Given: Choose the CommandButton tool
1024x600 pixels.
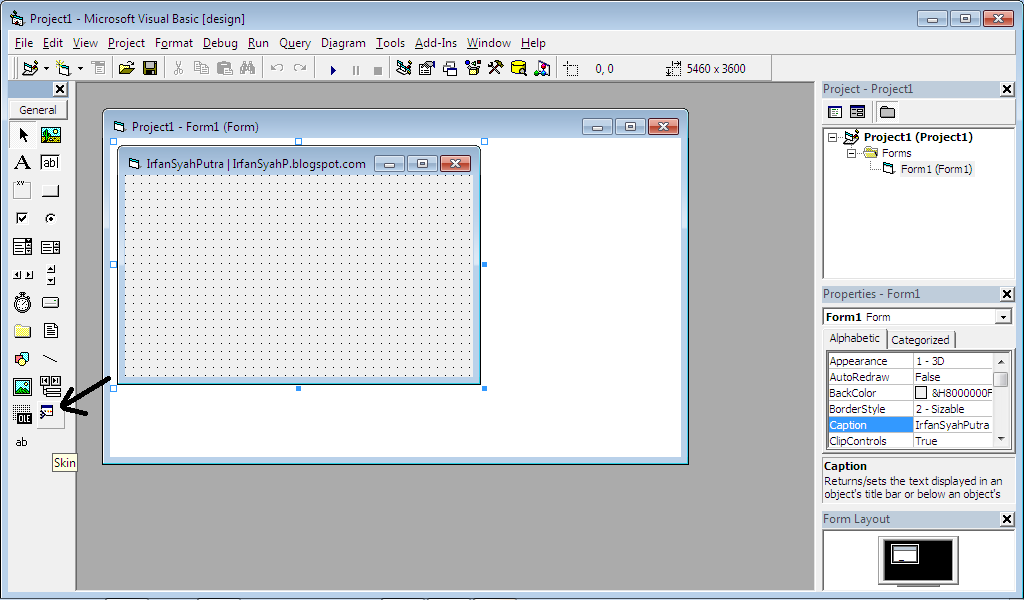Looking at the screenshot, I should [x=50, y=190].
